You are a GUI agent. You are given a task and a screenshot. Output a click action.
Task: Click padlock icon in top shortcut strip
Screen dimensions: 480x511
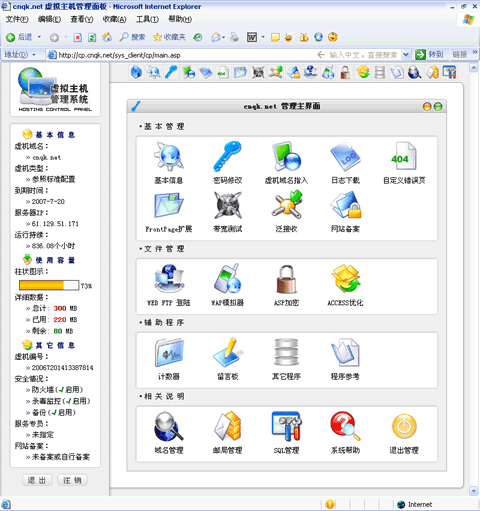pyautogui.click(x=345, y=72)
